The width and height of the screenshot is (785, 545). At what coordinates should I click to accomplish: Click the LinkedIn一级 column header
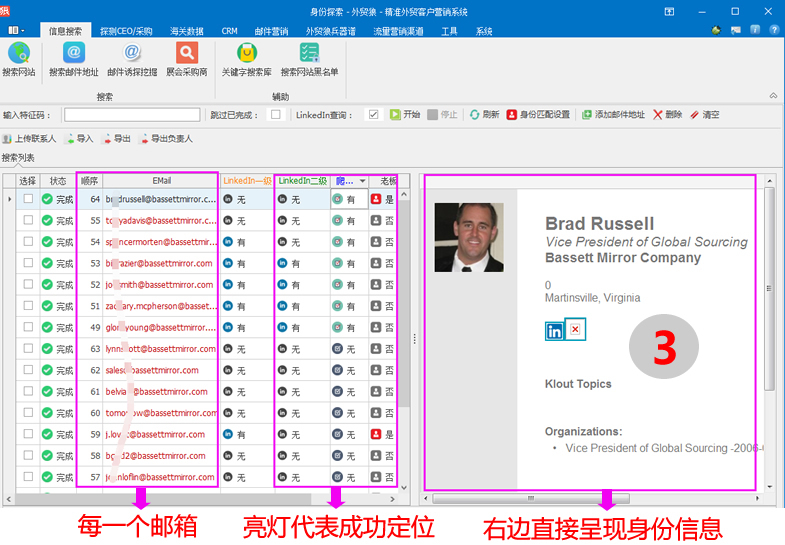point(247,181)
